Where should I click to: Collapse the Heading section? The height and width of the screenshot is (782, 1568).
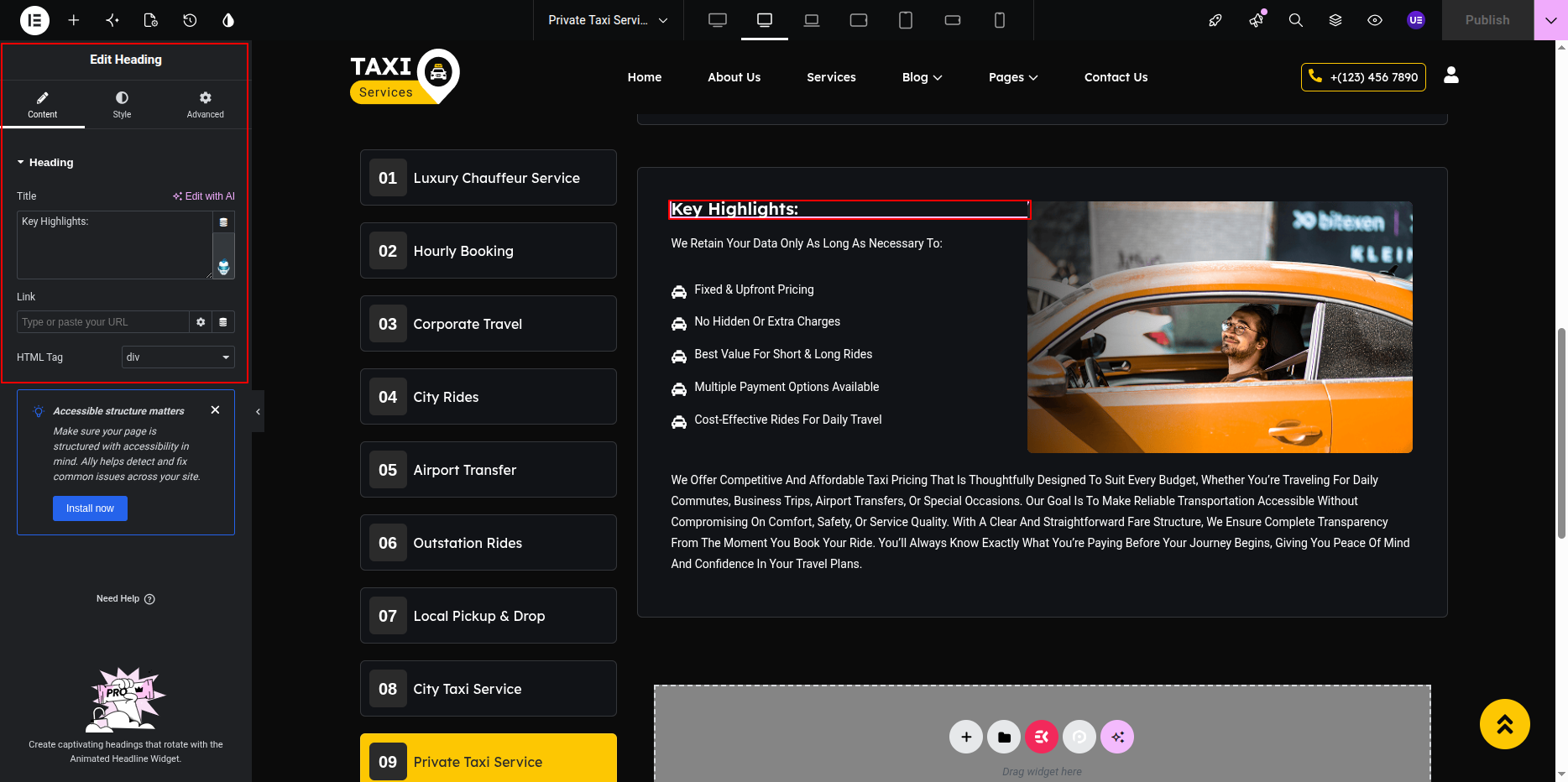coord(45,163)
